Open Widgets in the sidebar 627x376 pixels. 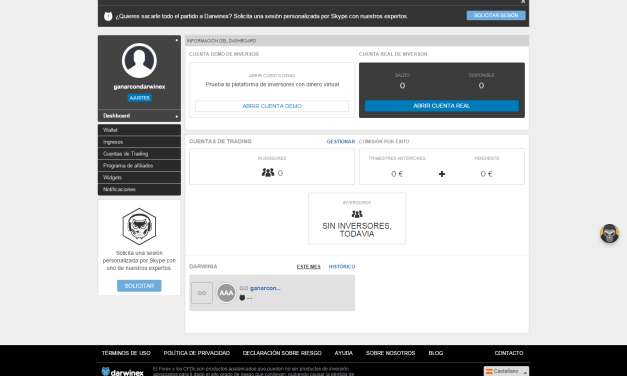[139, 177]
